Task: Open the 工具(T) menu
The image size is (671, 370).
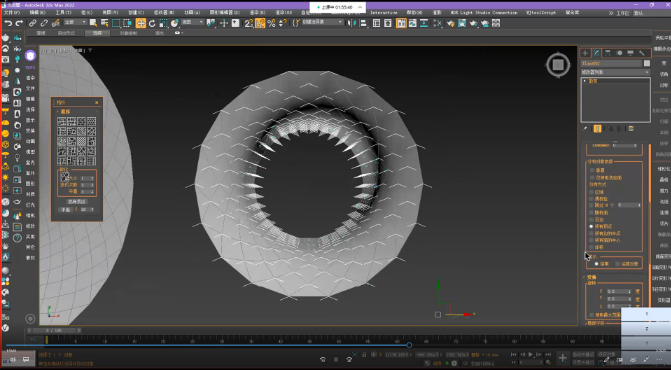Action: (63, 13)
